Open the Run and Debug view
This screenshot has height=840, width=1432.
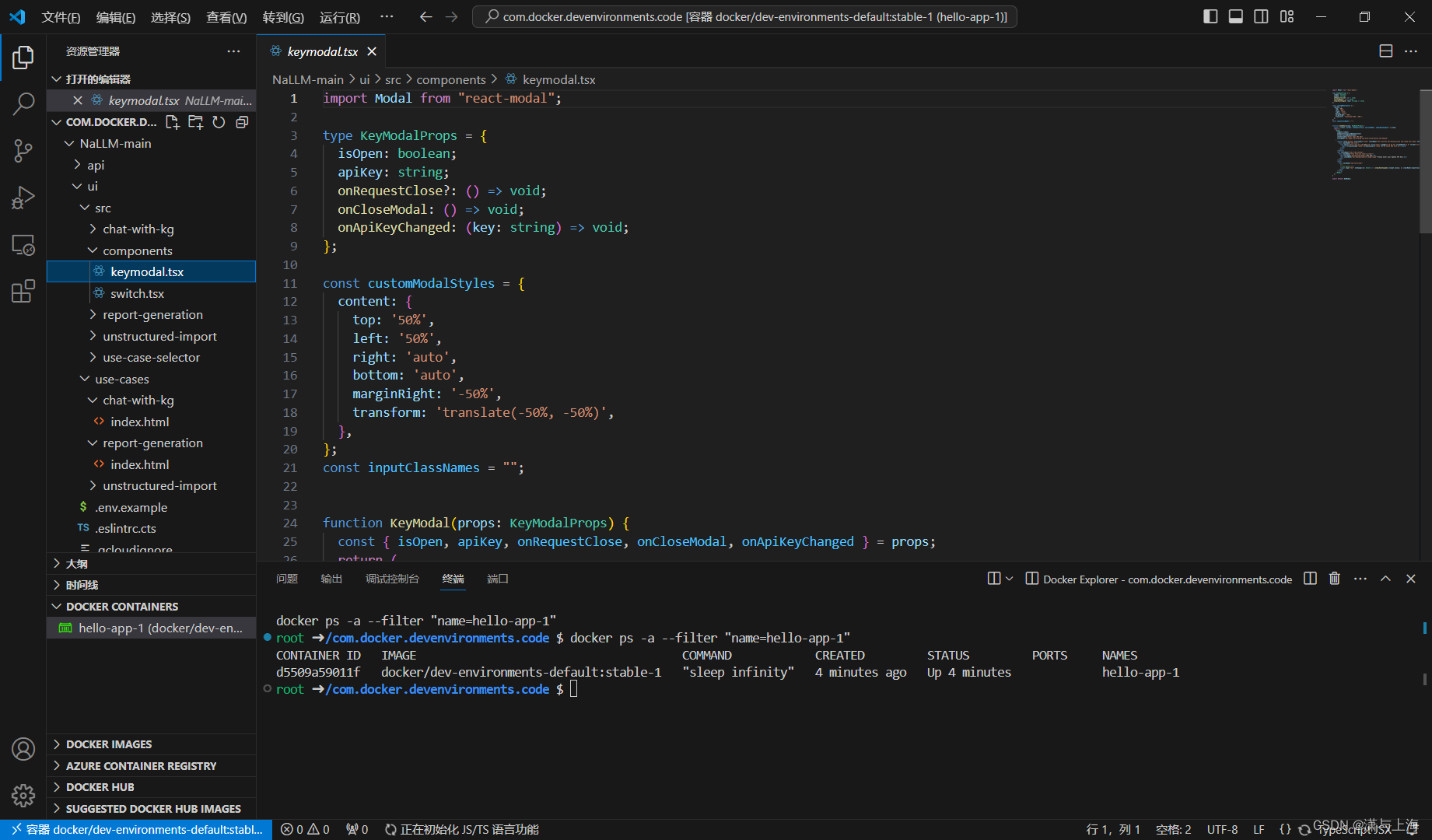(x=23, y=198)
